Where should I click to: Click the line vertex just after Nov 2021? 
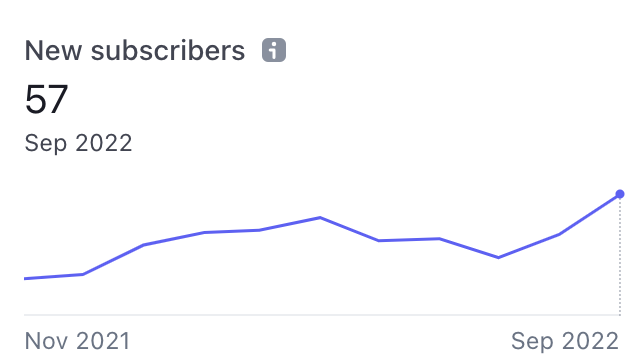83,274
